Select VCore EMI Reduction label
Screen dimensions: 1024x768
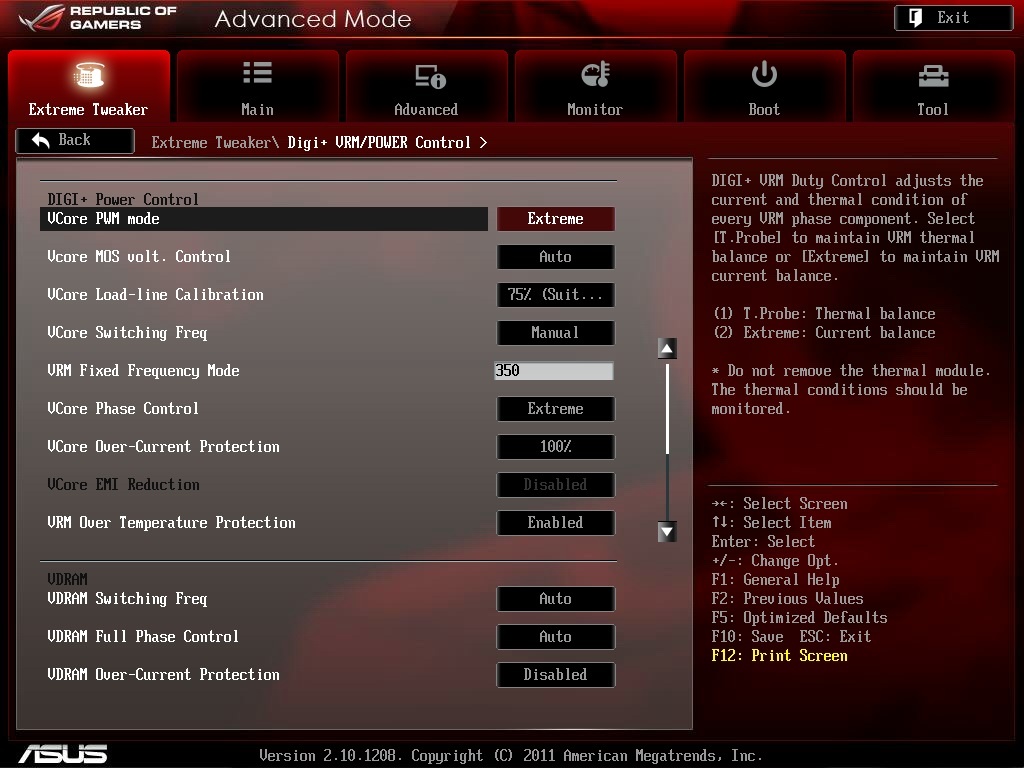coord(123,485)
